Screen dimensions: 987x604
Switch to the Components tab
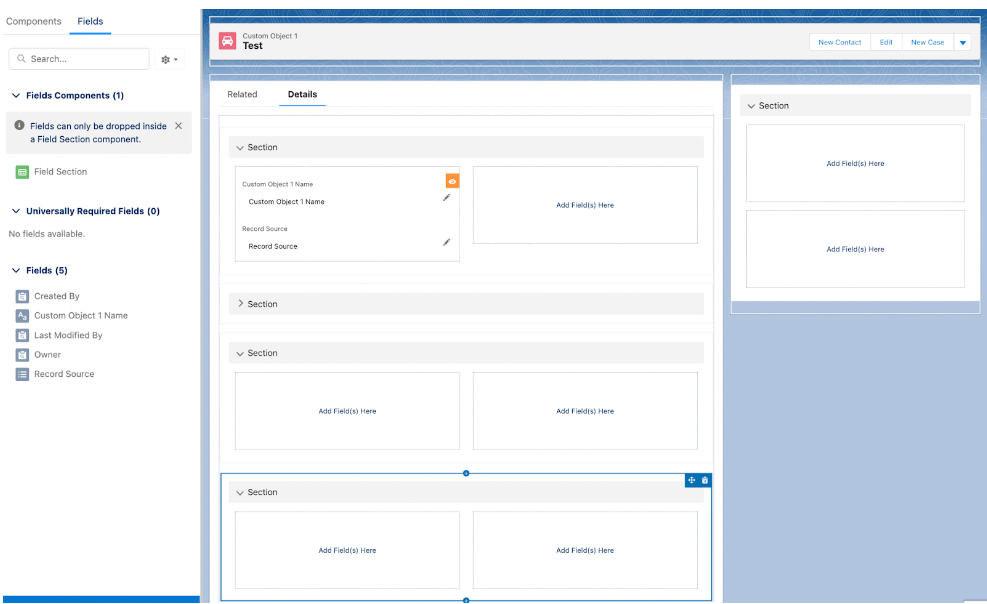(33, 21)
